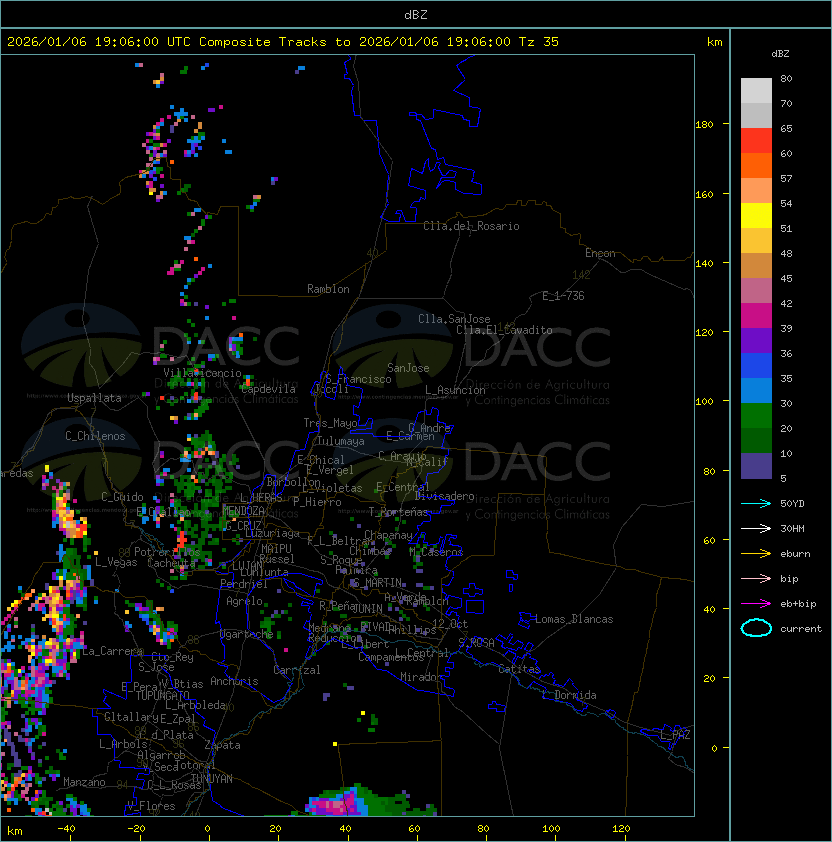Click the 'L_Dormida' map label
The image size is (832, 842).
(569, 695)
